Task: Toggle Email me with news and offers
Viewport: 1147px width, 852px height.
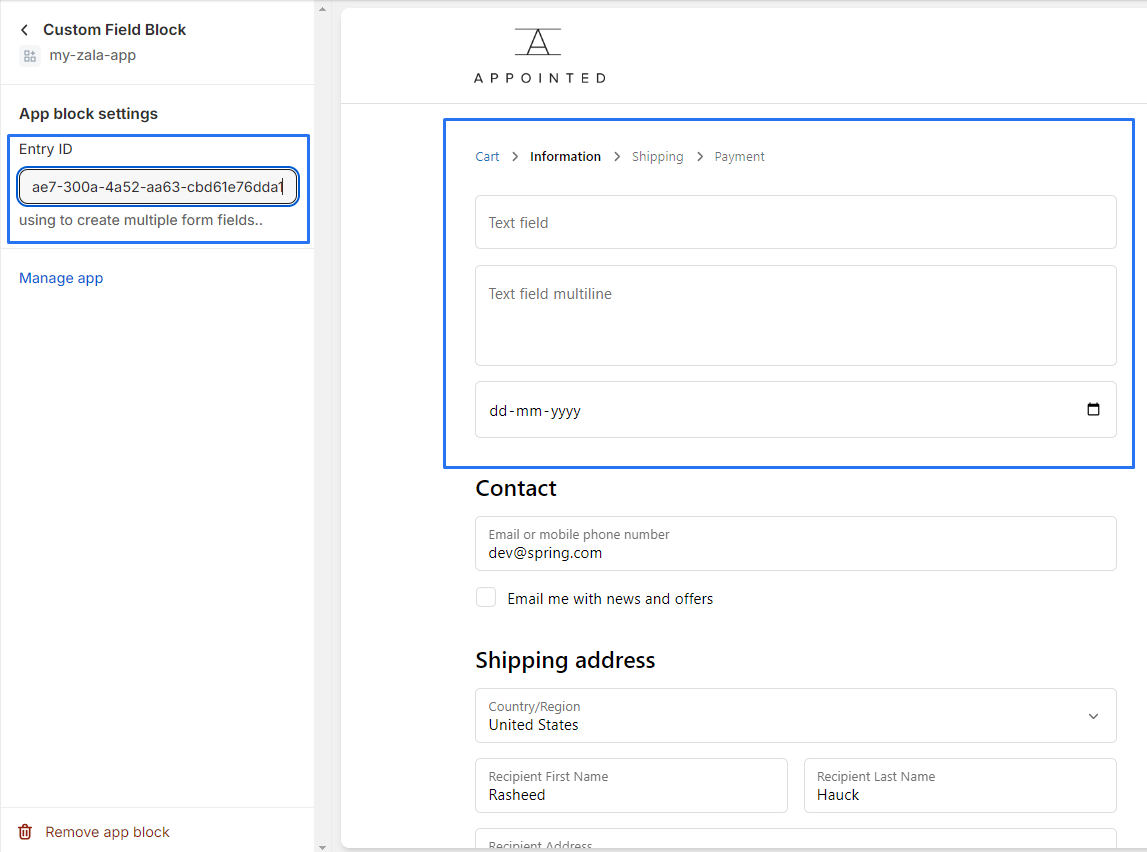Action: 486,598
